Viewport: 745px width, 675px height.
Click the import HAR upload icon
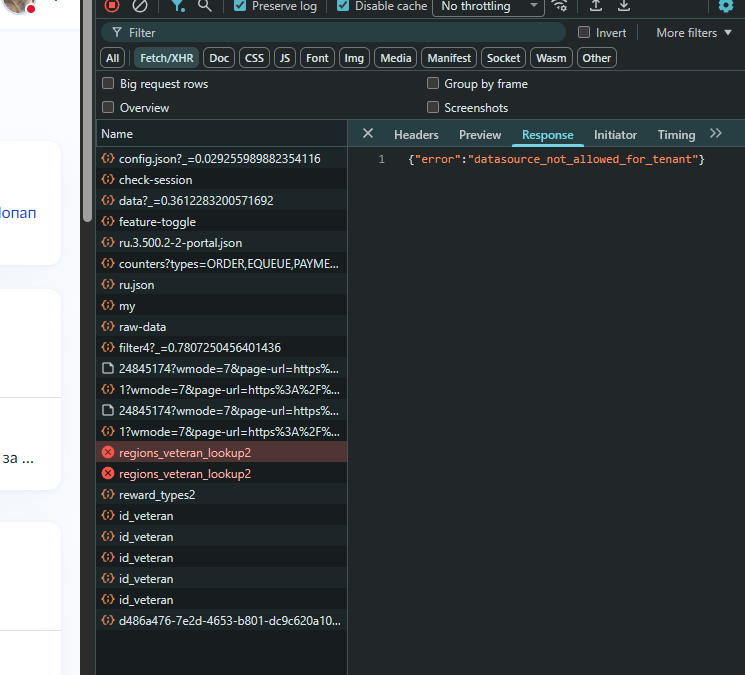click(596, 5)
